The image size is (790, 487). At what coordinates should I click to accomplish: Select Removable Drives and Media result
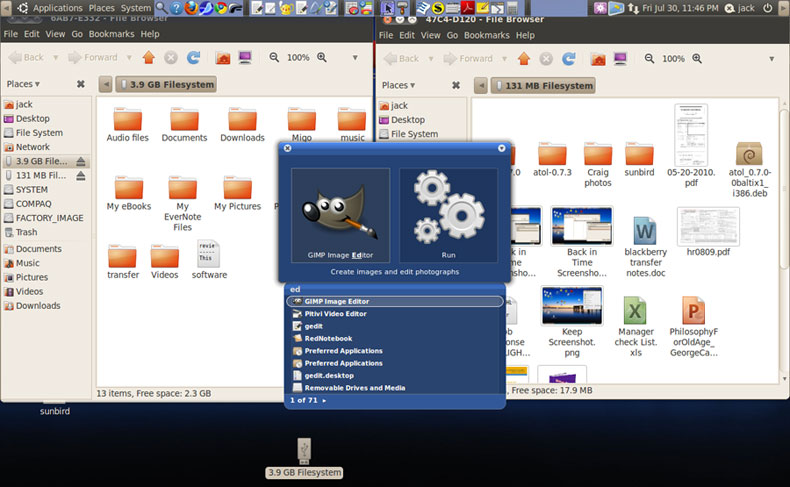[395, 388]
